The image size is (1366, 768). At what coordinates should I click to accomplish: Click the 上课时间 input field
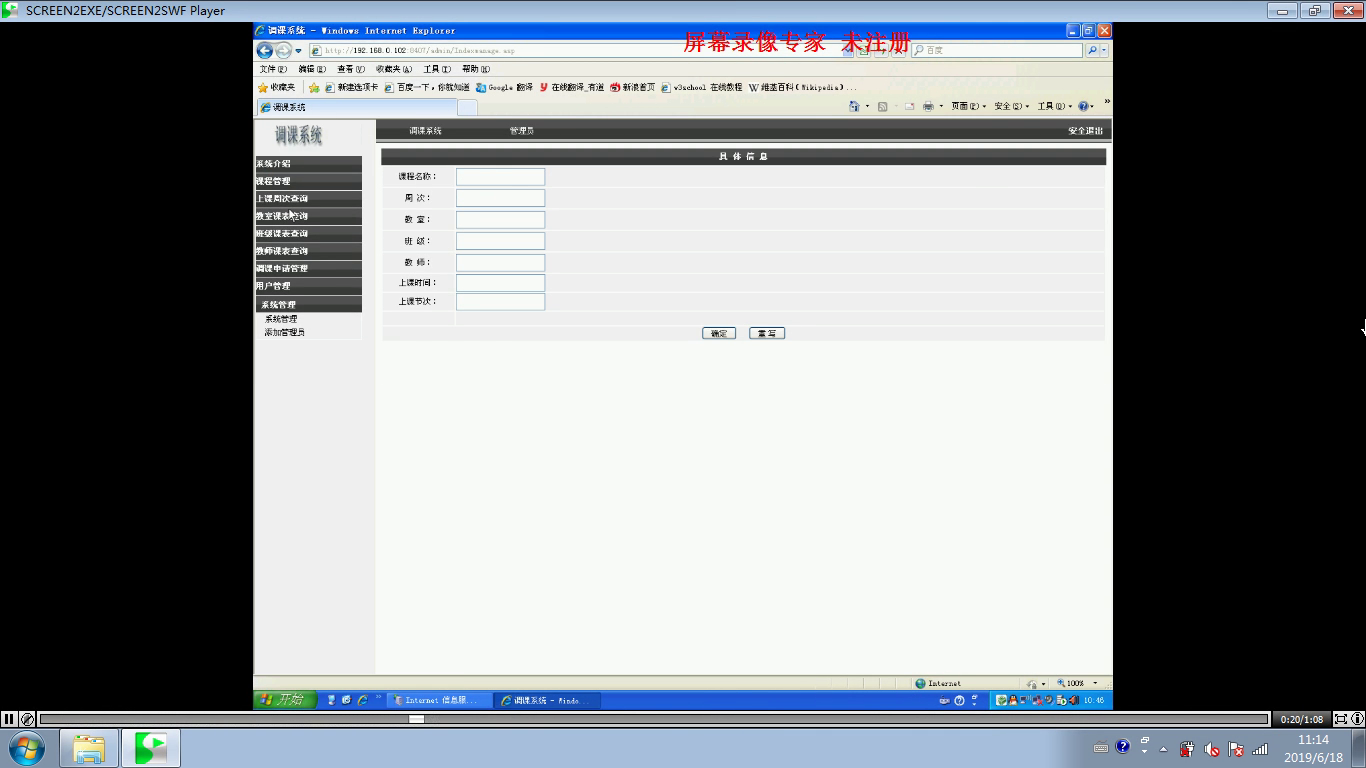pyautogui.click(x=500, y=283)
